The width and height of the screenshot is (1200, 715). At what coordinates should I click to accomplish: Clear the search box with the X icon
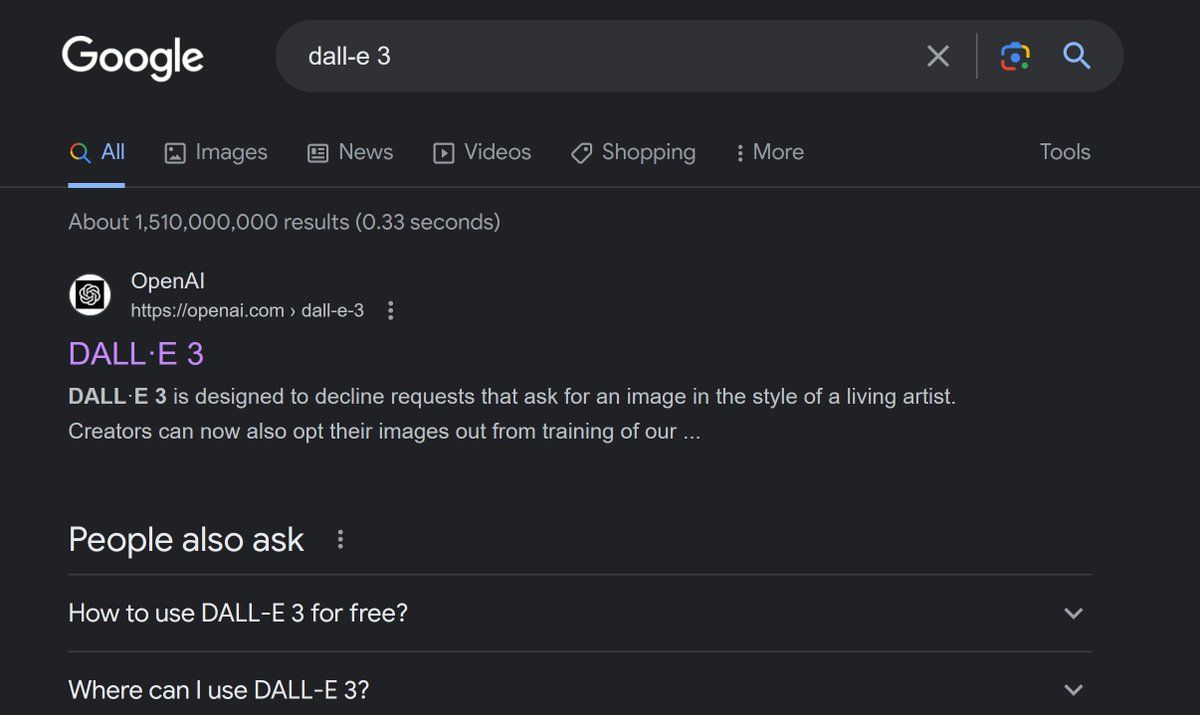(x=938, y=56)
